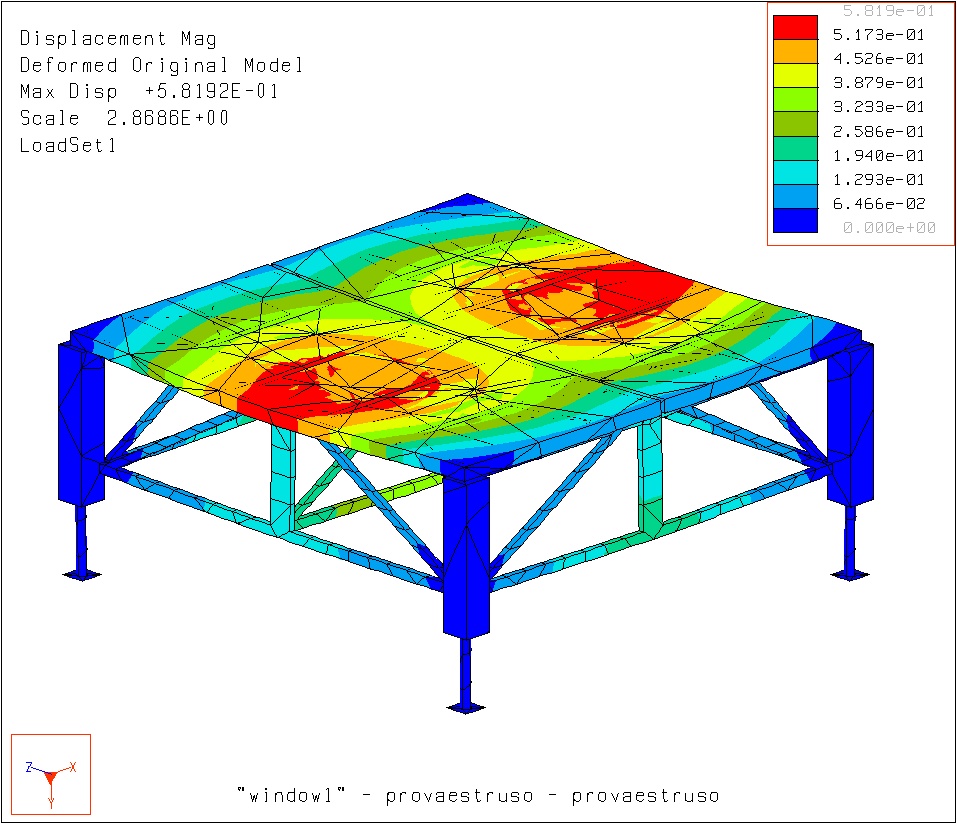The width and height of the screenshot is (957, 824).
Task: Select the right corner column of the frame
Action: pos(850,425)
